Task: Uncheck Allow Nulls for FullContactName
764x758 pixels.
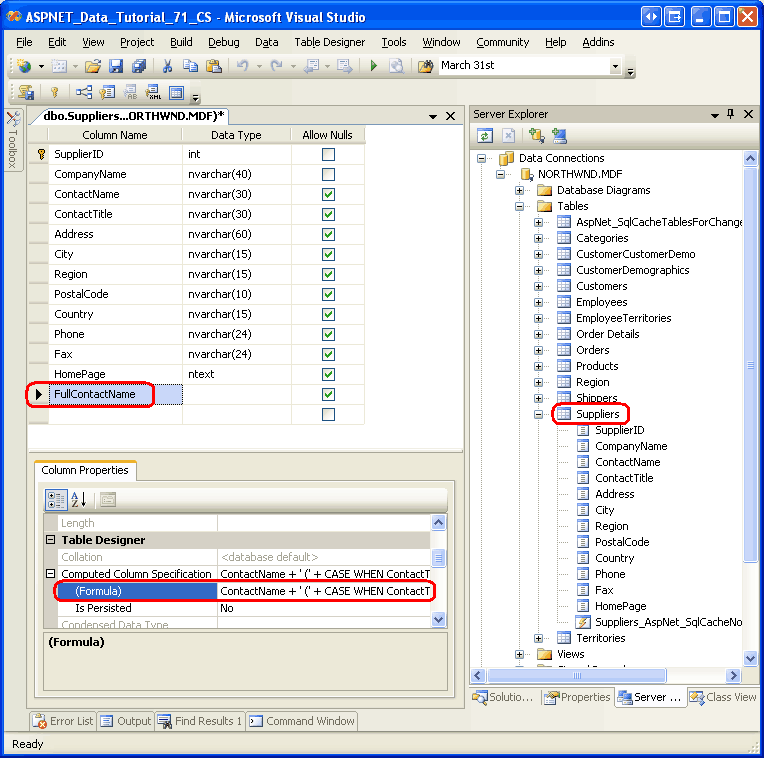Action: click(328, 394)
